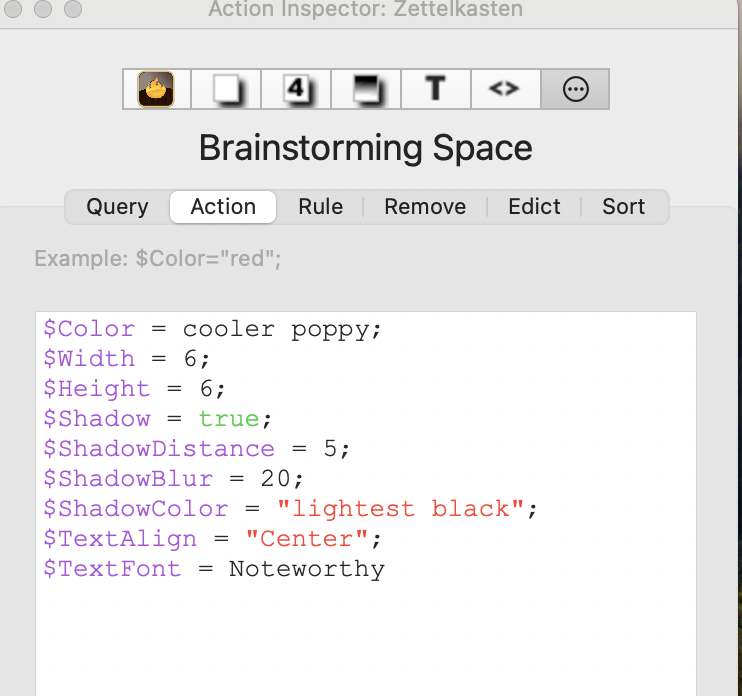Show the Edict tab
The image size is (742, 696).
(x=534, y=207)
